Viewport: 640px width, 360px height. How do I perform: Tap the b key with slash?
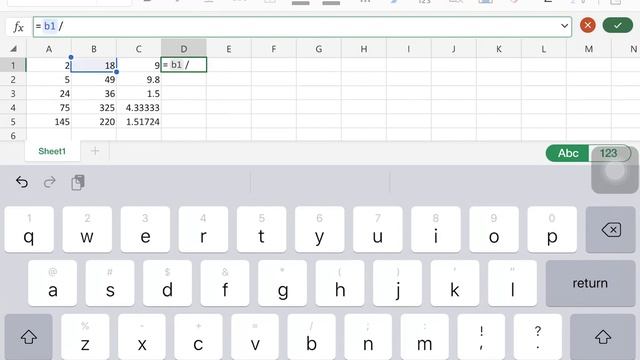311,337
